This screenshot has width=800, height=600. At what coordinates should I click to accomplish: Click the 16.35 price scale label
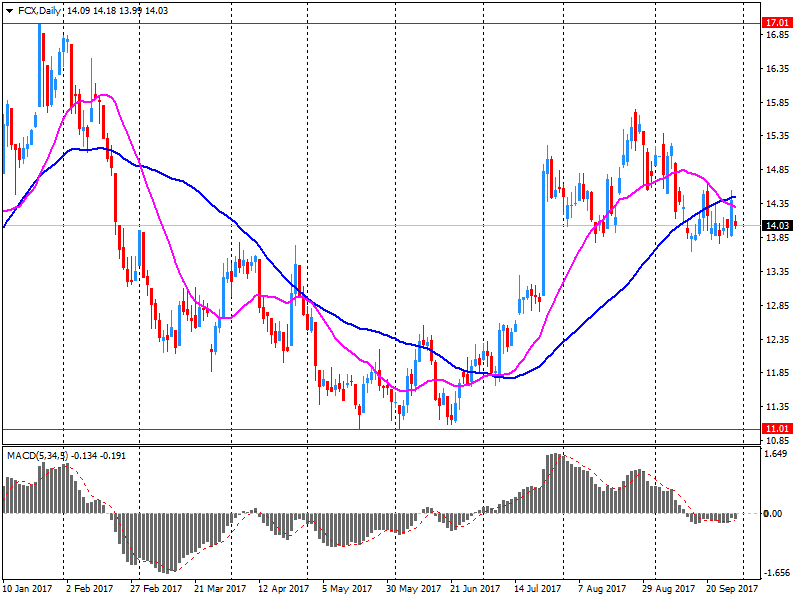(778, 68)
